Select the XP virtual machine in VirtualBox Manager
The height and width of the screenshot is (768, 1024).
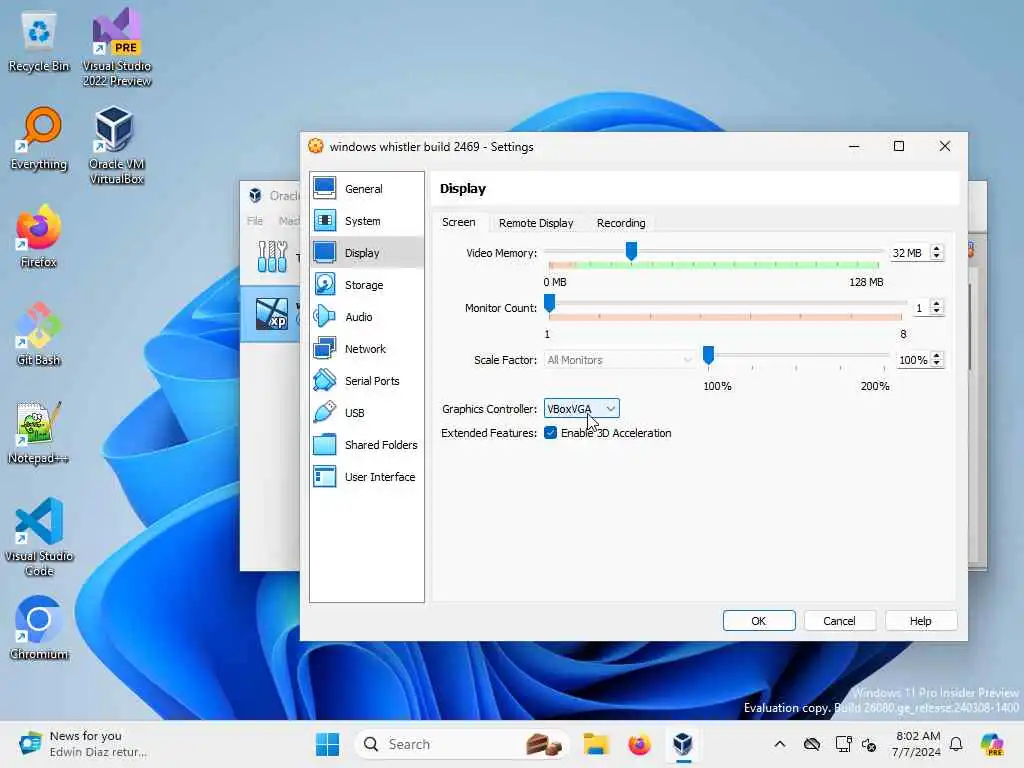click(x=272, y=313)
